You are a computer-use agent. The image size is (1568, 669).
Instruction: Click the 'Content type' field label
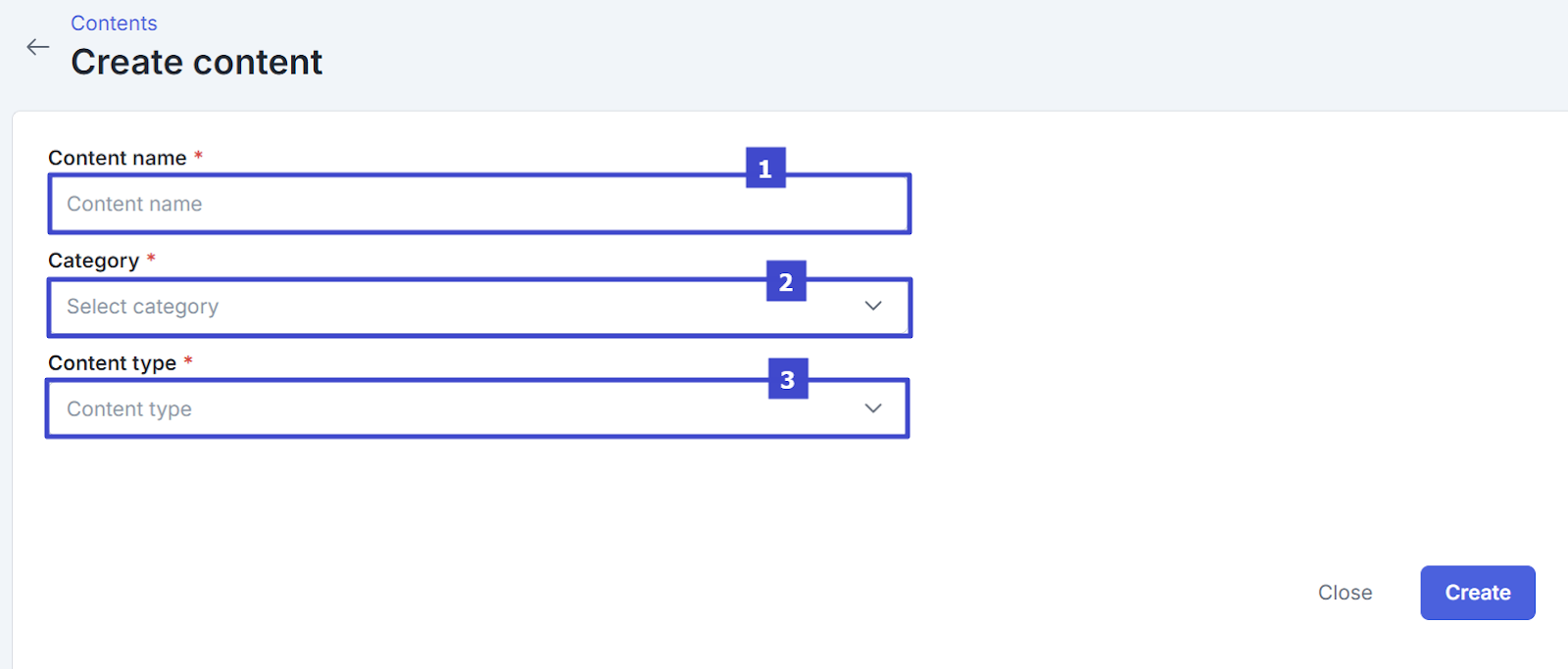coord(113,363)
